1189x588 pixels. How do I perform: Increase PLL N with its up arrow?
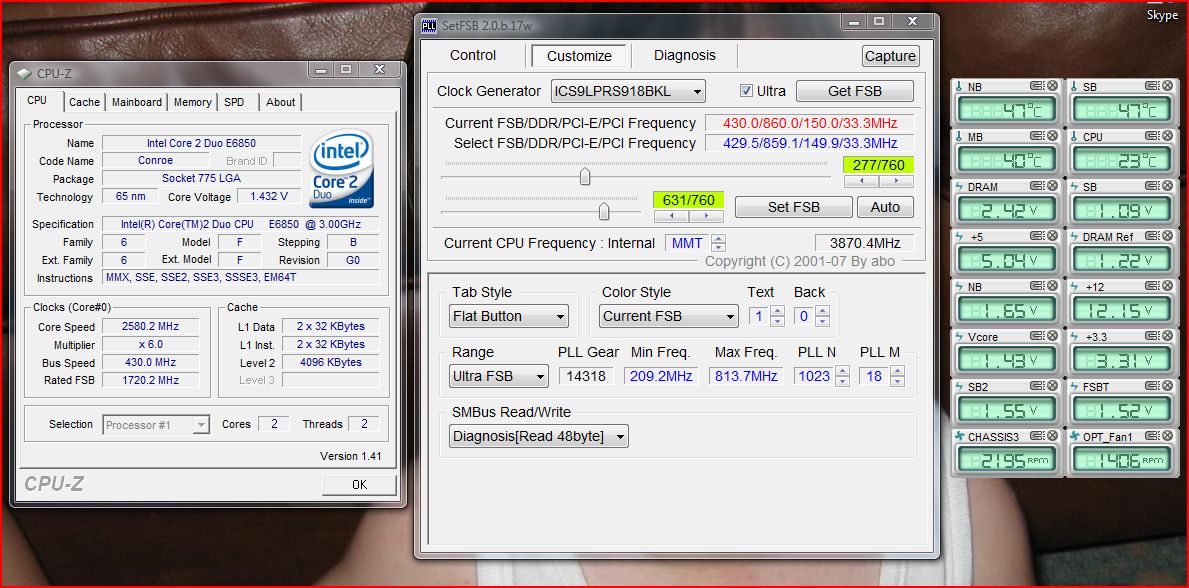pos(842,370)
